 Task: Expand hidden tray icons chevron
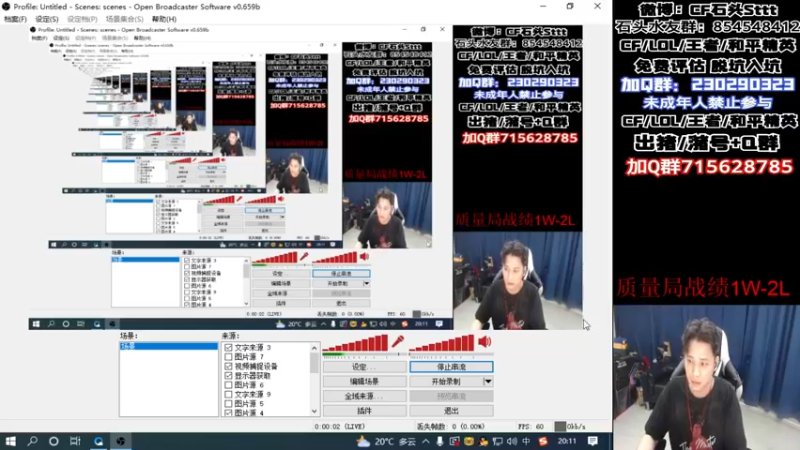coord(426,441)
